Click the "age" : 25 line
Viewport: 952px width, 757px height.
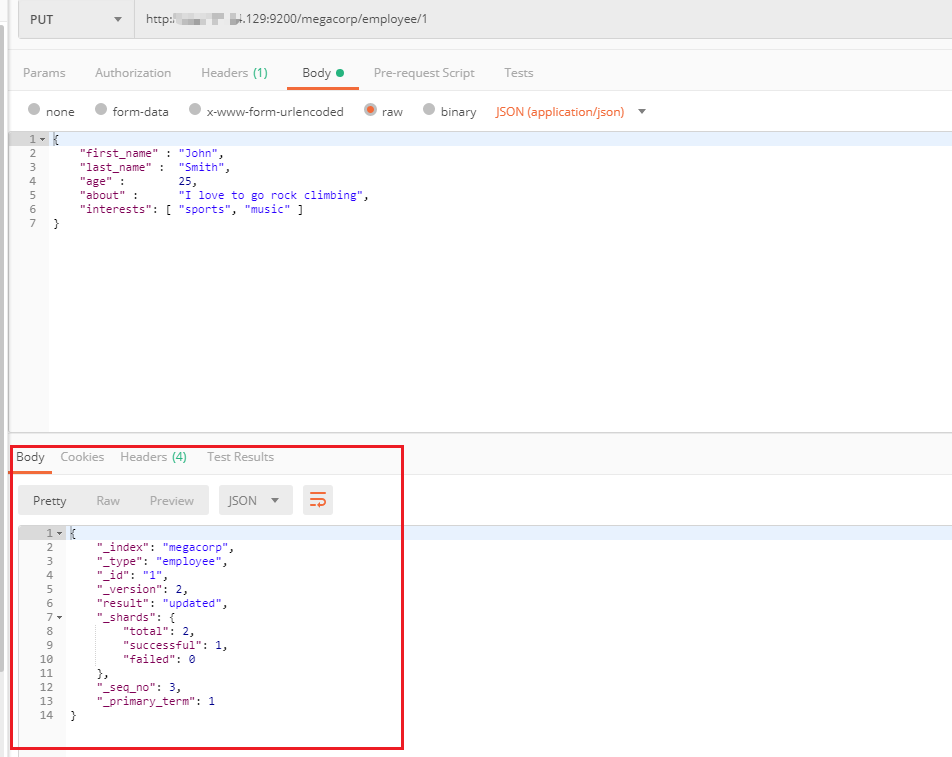pos(138,181)
